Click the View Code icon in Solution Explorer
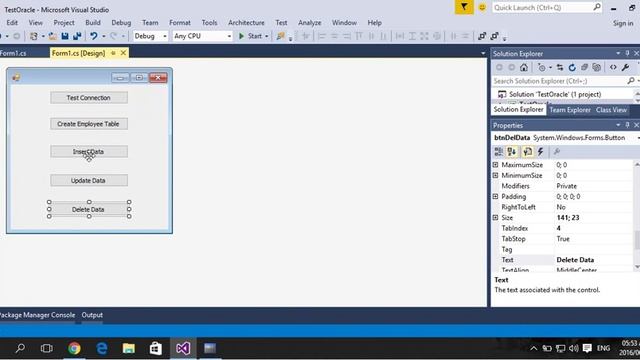Screen dimensions: 640x360 coord(613,67)
